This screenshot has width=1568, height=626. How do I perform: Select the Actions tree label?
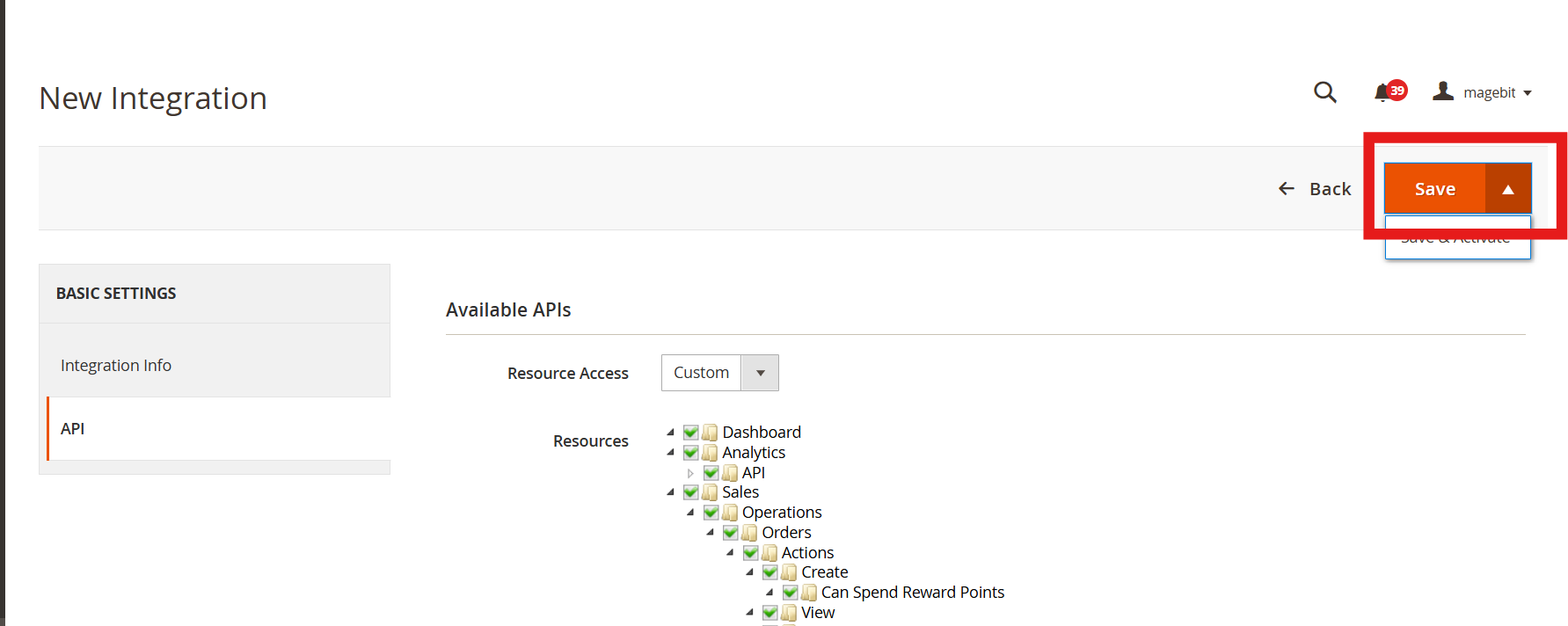807,553
